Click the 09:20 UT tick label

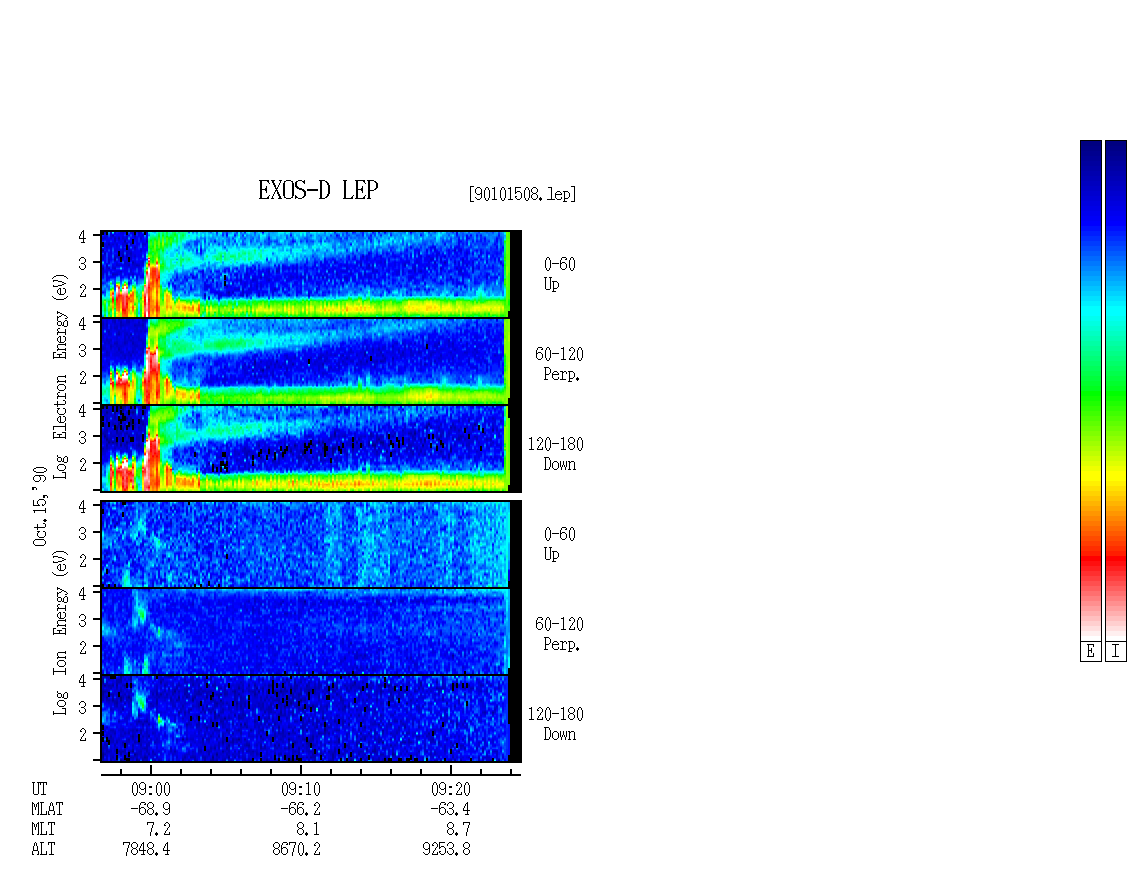click(450, 789)
